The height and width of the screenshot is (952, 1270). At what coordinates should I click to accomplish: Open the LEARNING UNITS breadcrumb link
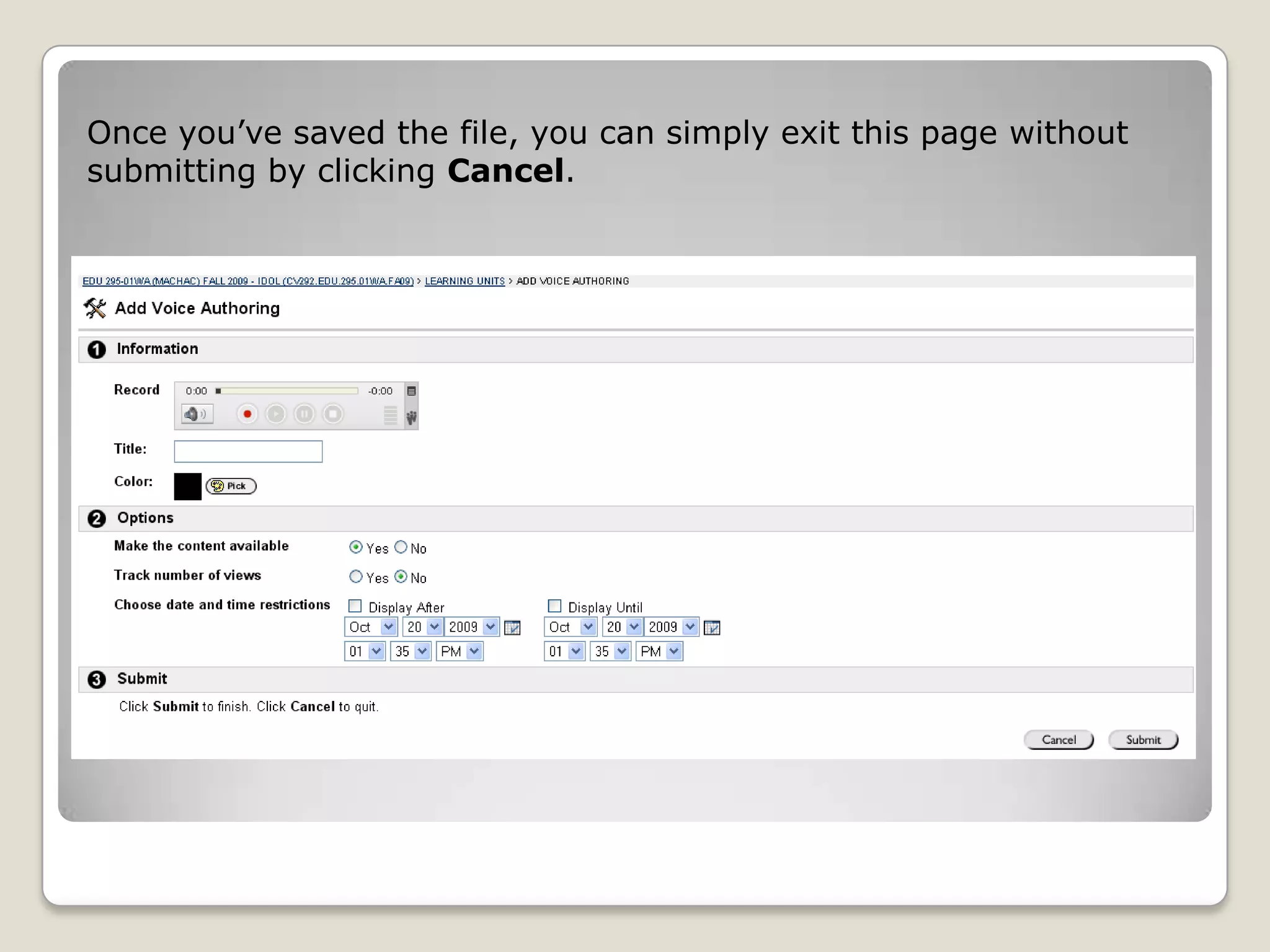(464, 281)
